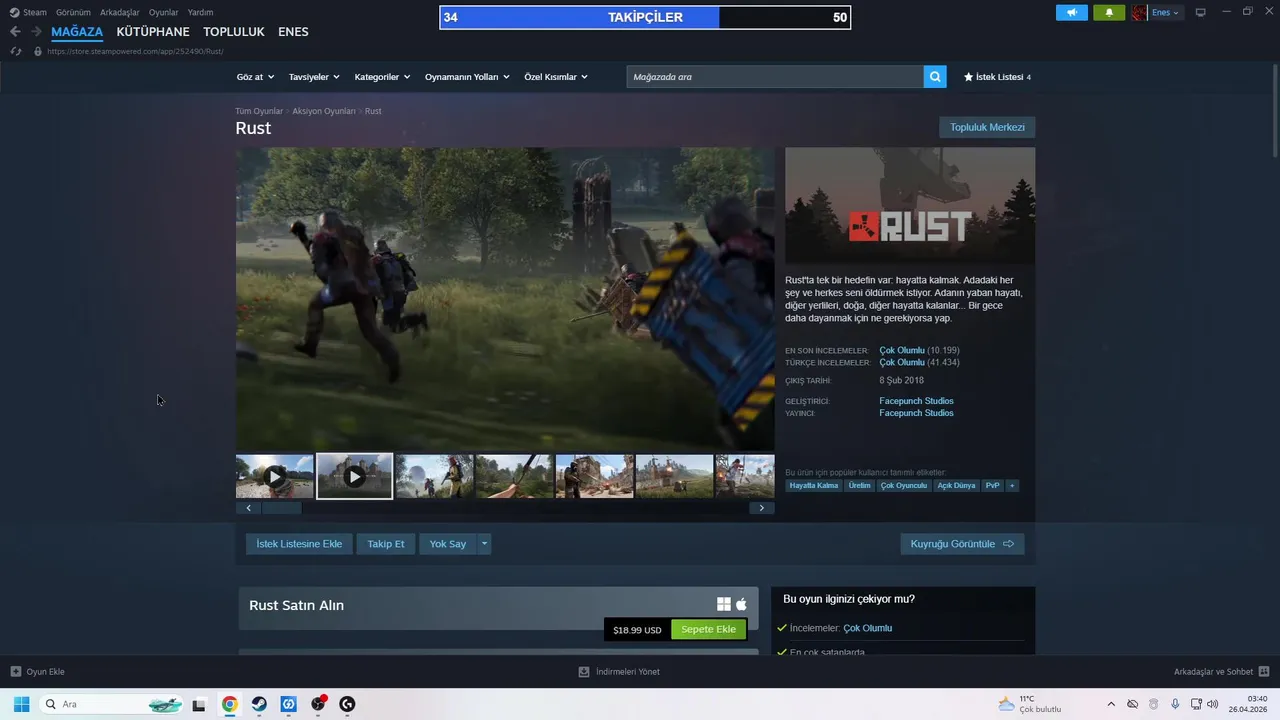1280x720 pixels.
Task: Click the Kuyruğu Görüntüle button
Action: pos(962,544)
